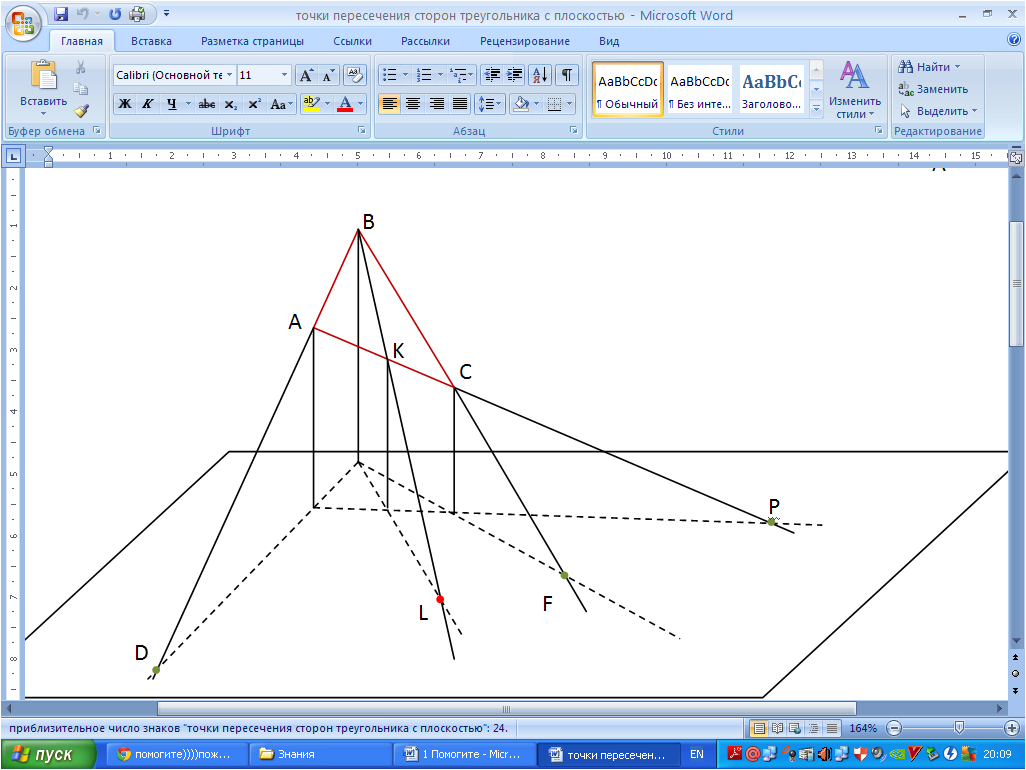This screenshot has width=1026, height=770.
Task: Open font color dropdown arrow
Action: point(361,103)
